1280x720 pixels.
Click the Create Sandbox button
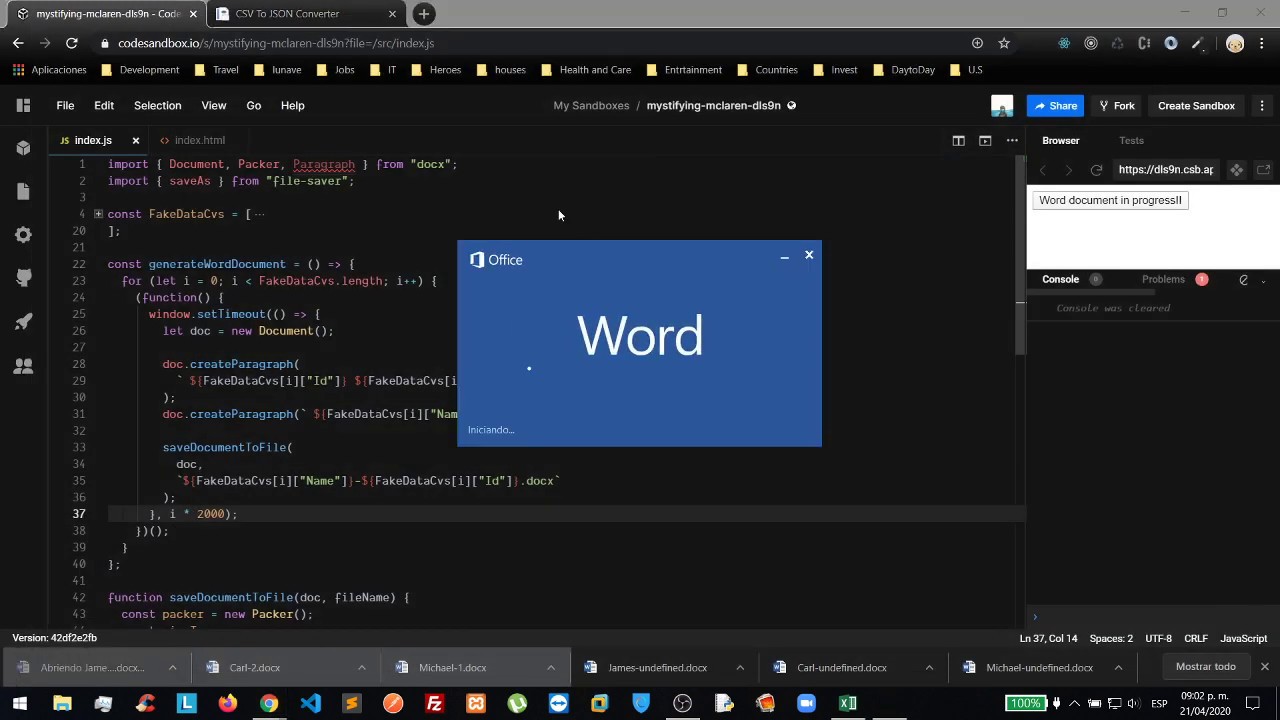pyautogui.click(x=1196, y=105)
